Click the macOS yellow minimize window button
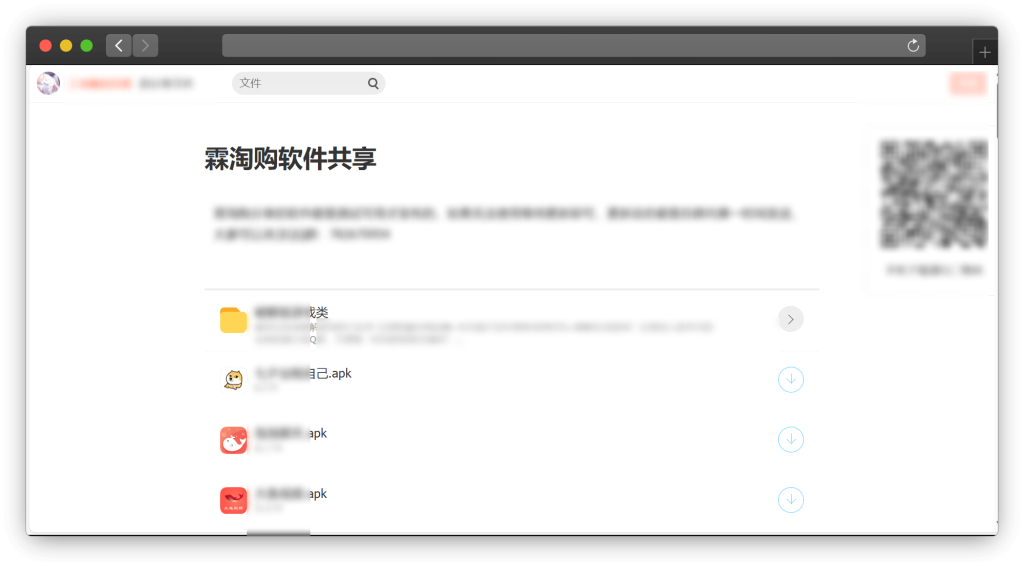1024x562 pixels. click(66, 46)
